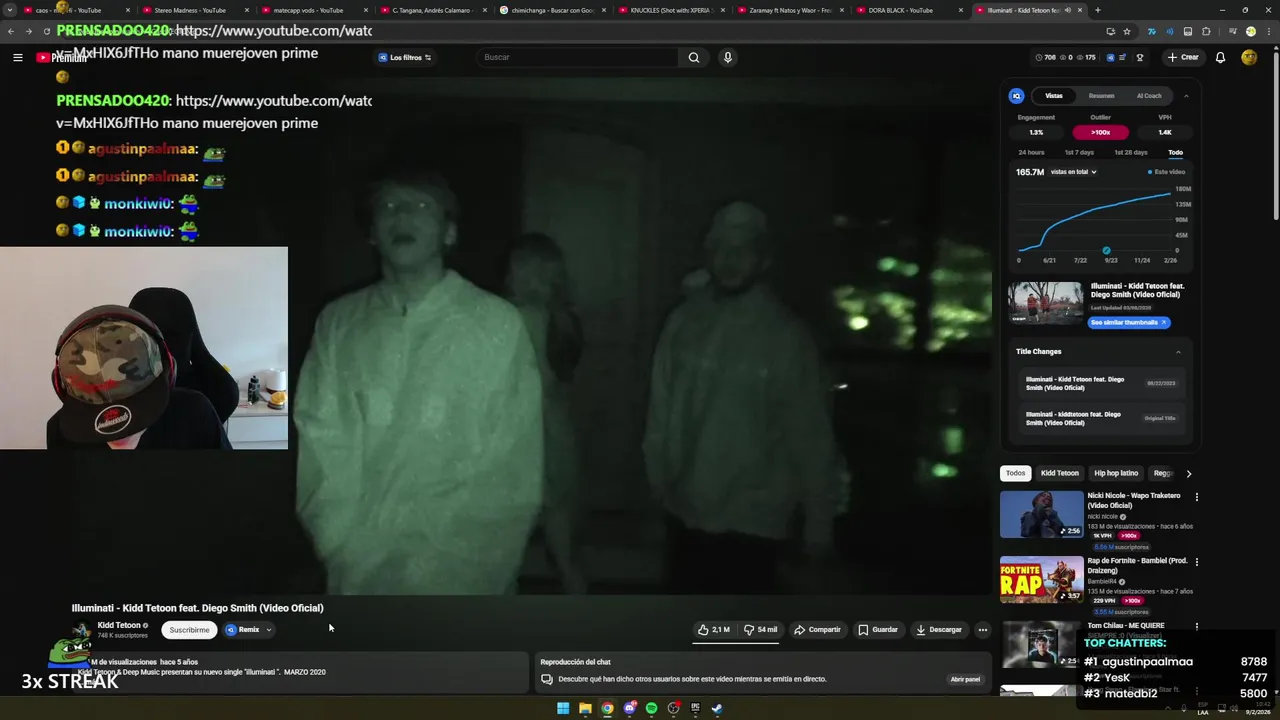Subscribe to Kidd Tetoon with Suscribirme
Viewport: 1280px width, 720px height.
coord(189,630)
